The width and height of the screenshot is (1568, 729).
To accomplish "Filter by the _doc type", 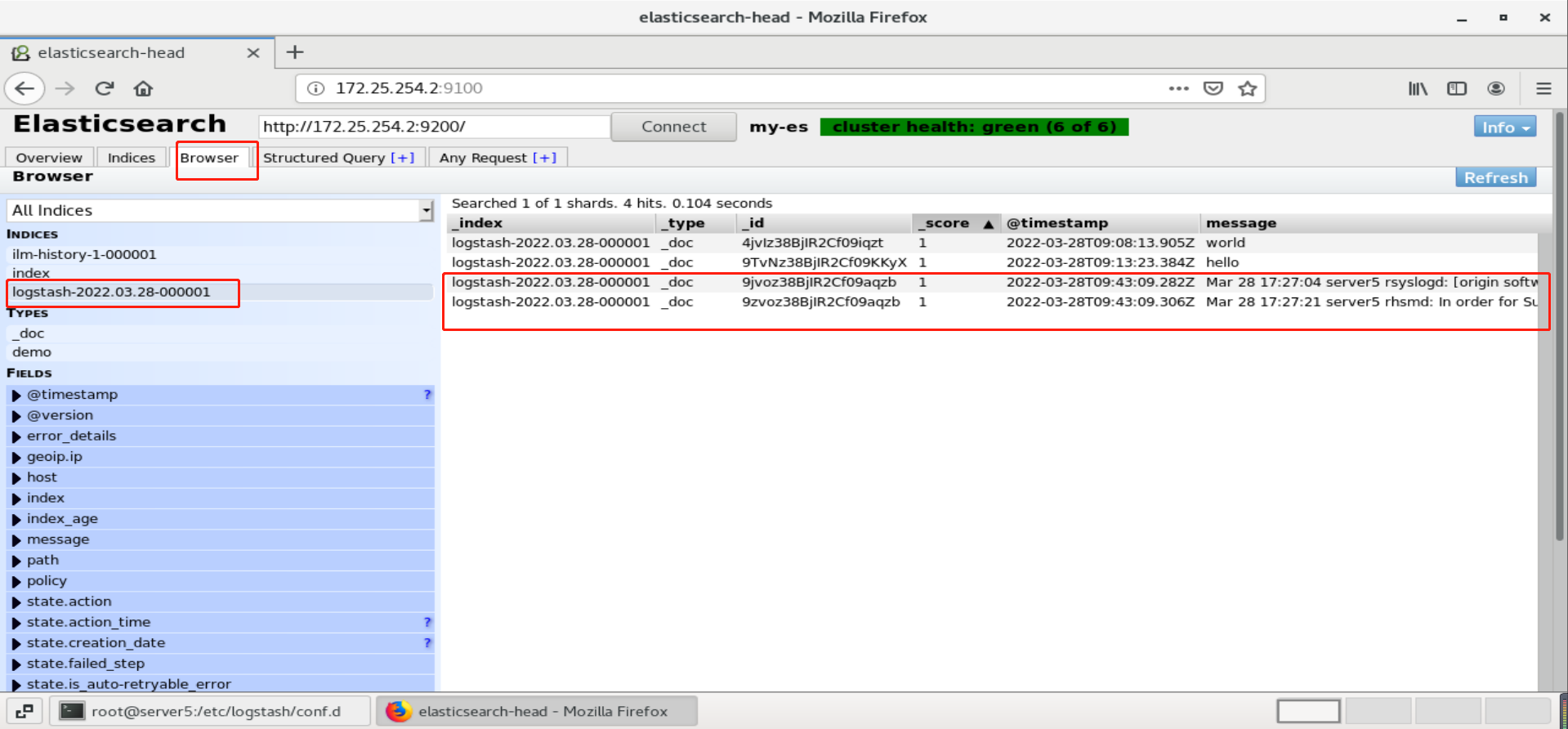I will coord(220,333).
